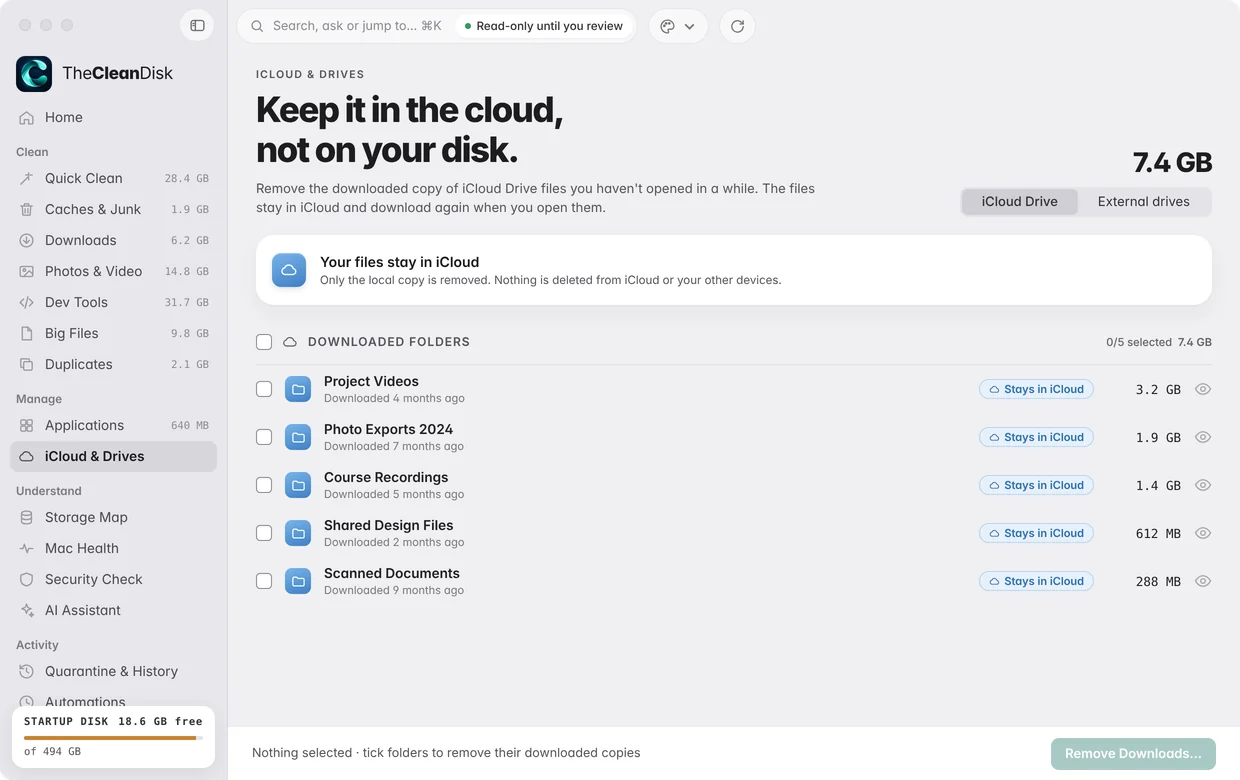Click the Quarantine & History clock icon

click(27, 671)
